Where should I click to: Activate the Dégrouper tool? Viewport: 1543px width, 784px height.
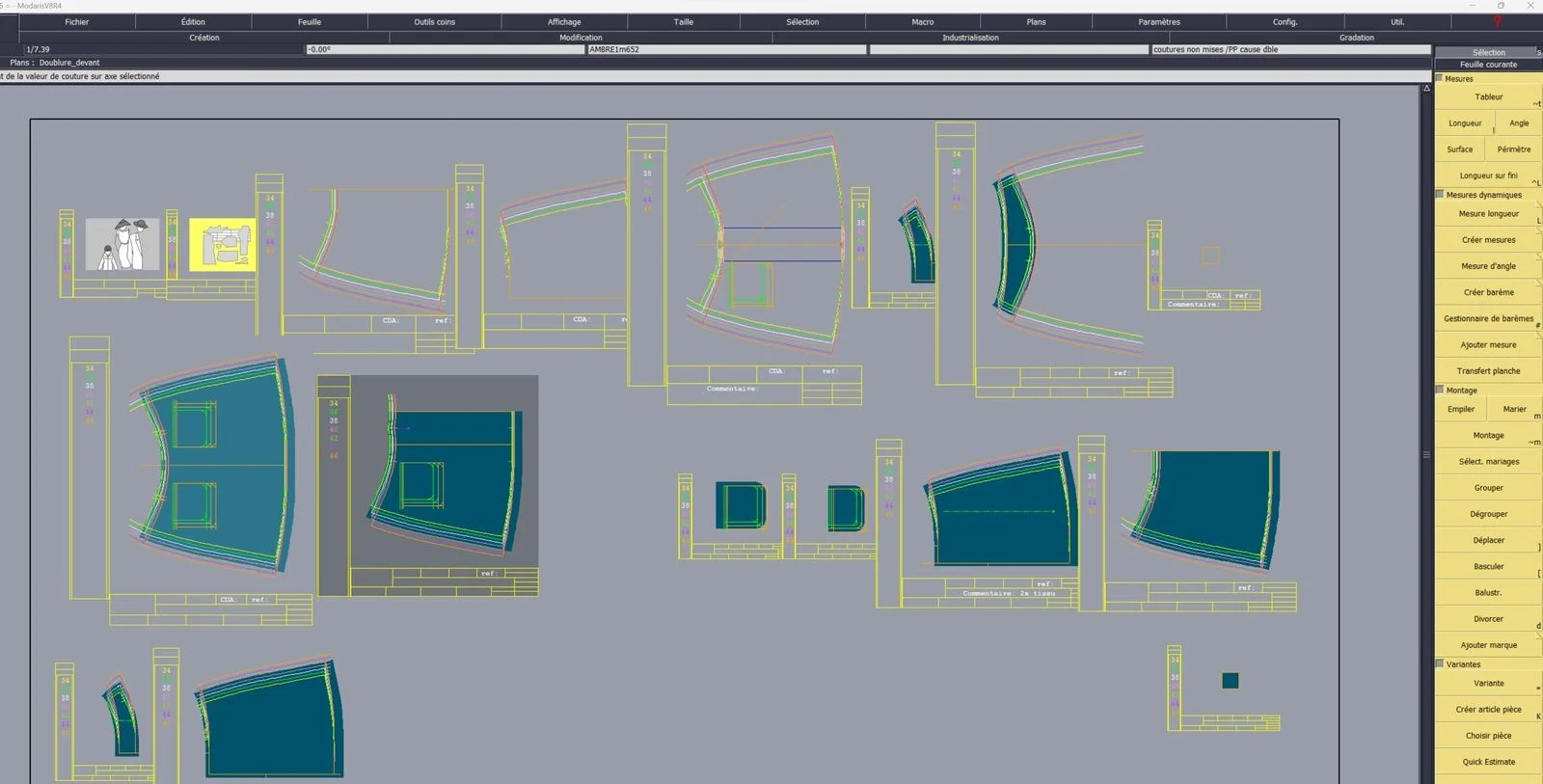(1488, 514)
